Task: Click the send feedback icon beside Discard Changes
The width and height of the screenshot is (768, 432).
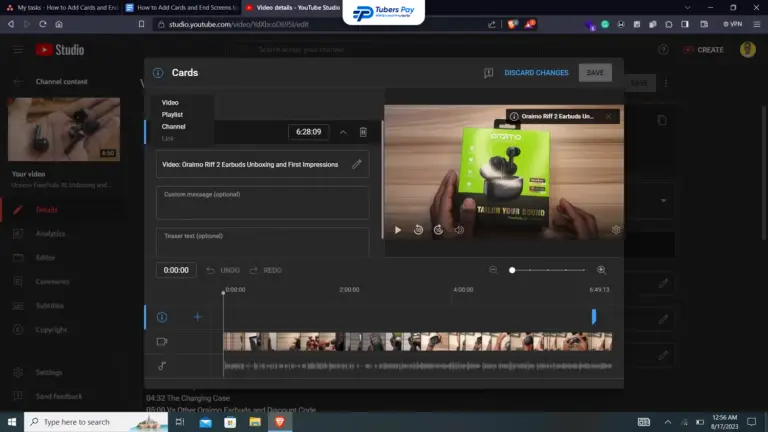Action: tap(488, 72)
